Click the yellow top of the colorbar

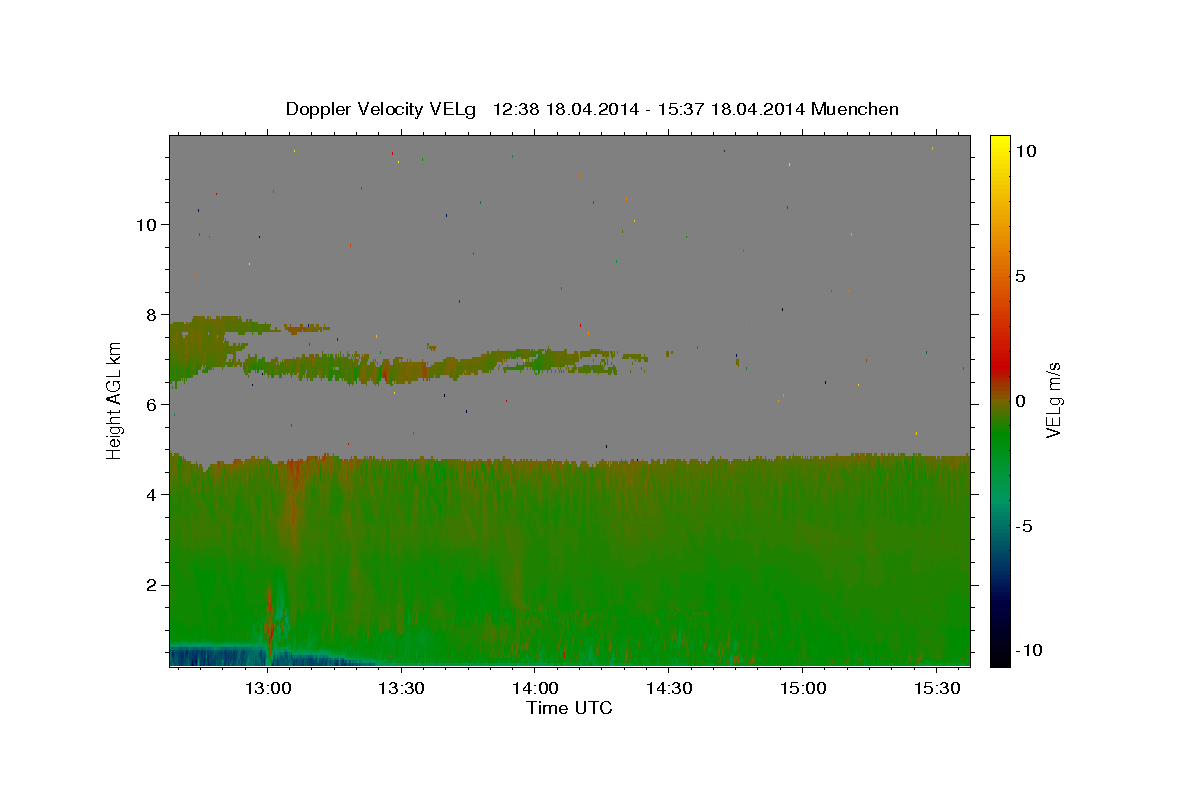coord(999,145)
